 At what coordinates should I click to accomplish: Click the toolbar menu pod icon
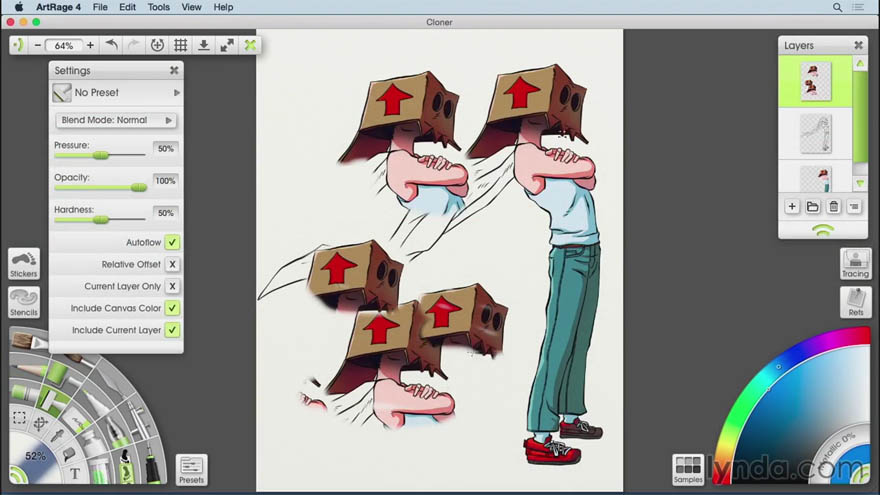(x=19, y=45)
